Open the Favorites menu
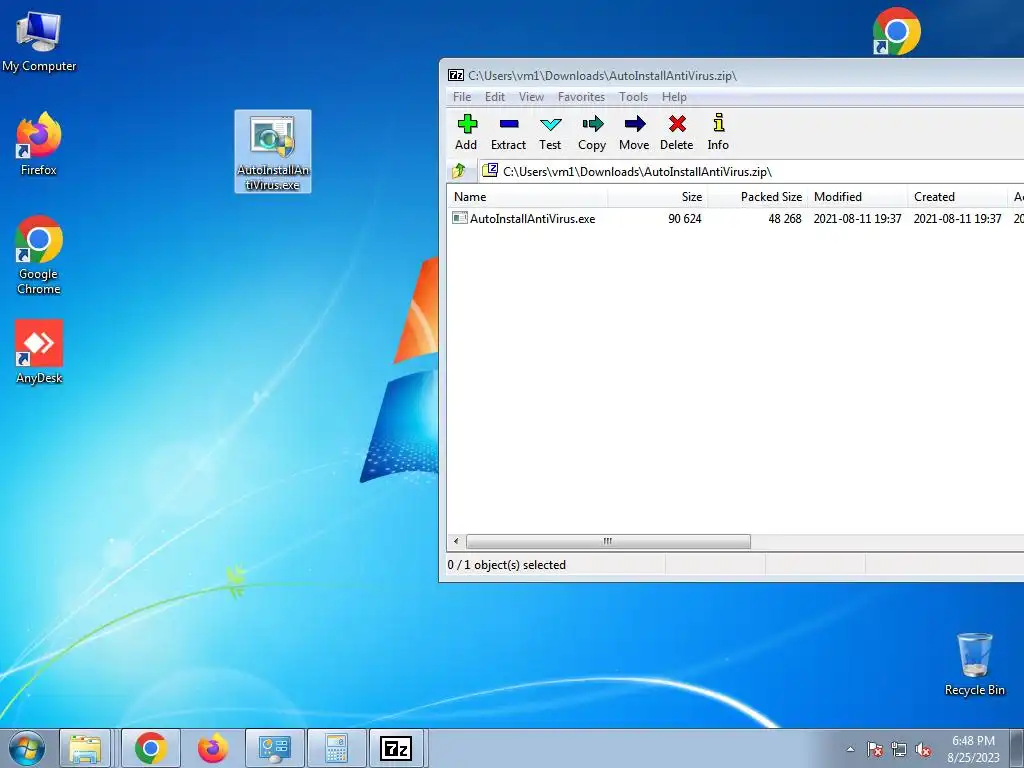1024x768 pixels. coord(581,97)
